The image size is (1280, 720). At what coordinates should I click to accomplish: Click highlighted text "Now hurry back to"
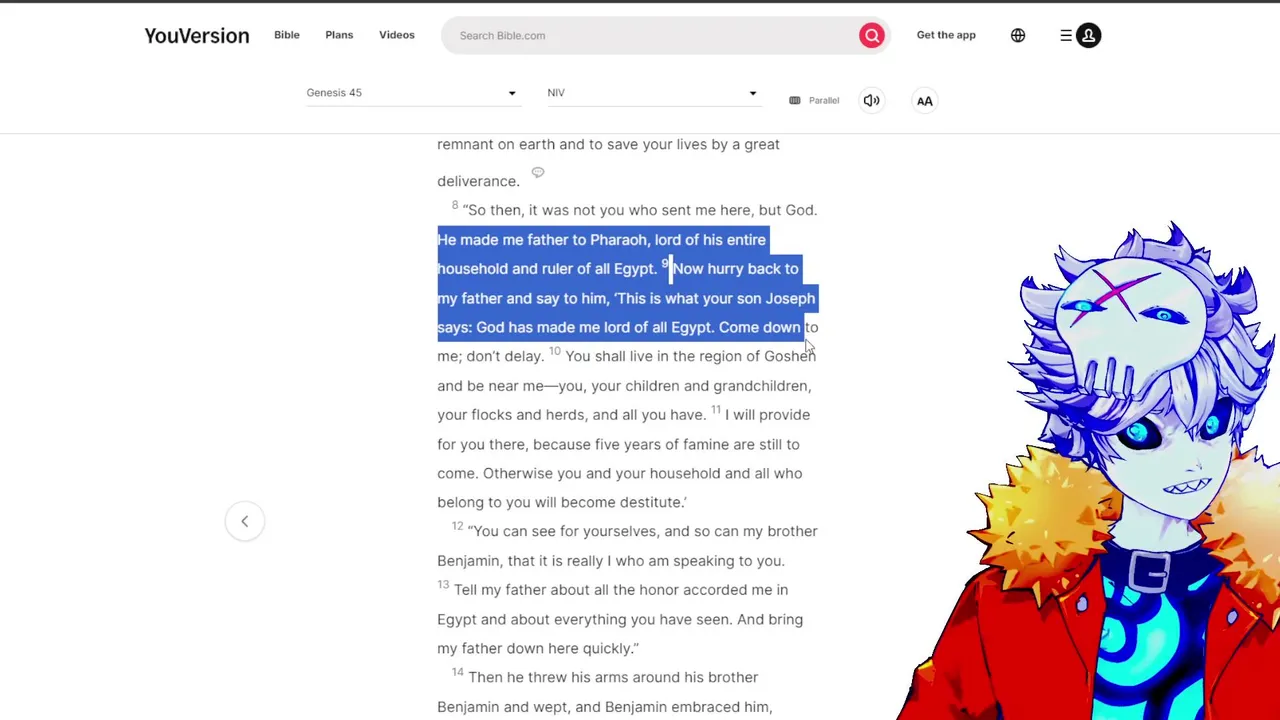pos(736,269)
